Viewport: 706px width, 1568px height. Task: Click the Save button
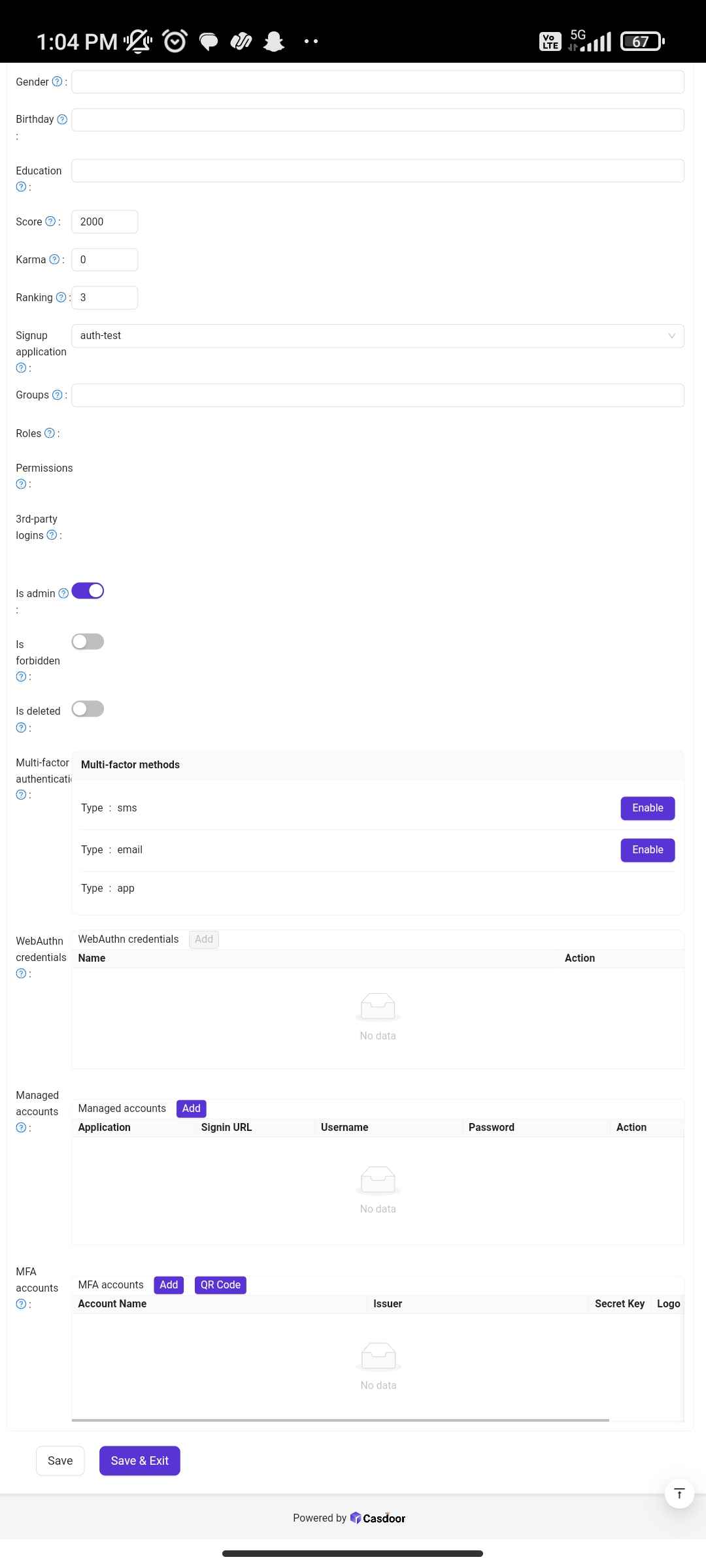[60, 1461]
